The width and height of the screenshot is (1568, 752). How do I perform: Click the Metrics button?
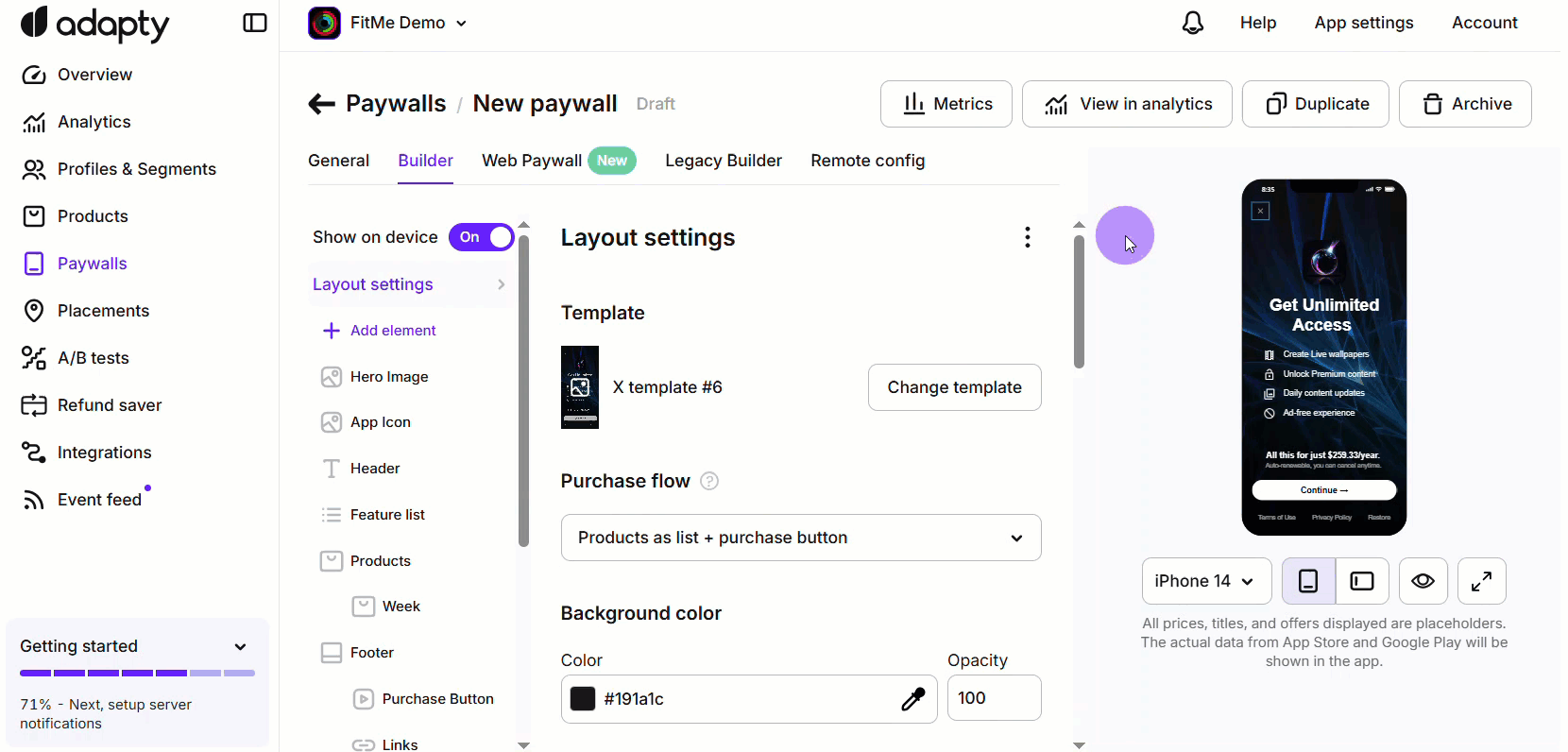tap(946, 104)
